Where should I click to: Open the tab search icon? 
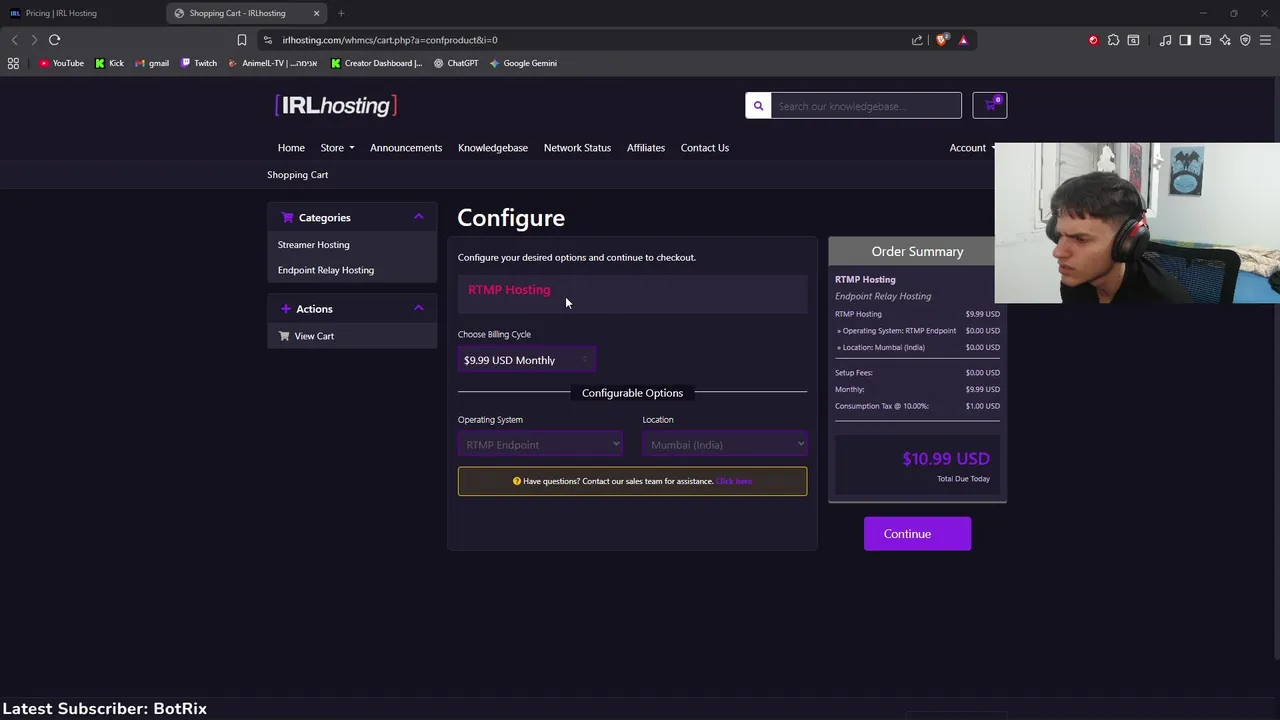pyautogui.click(x=1133, y=40)
